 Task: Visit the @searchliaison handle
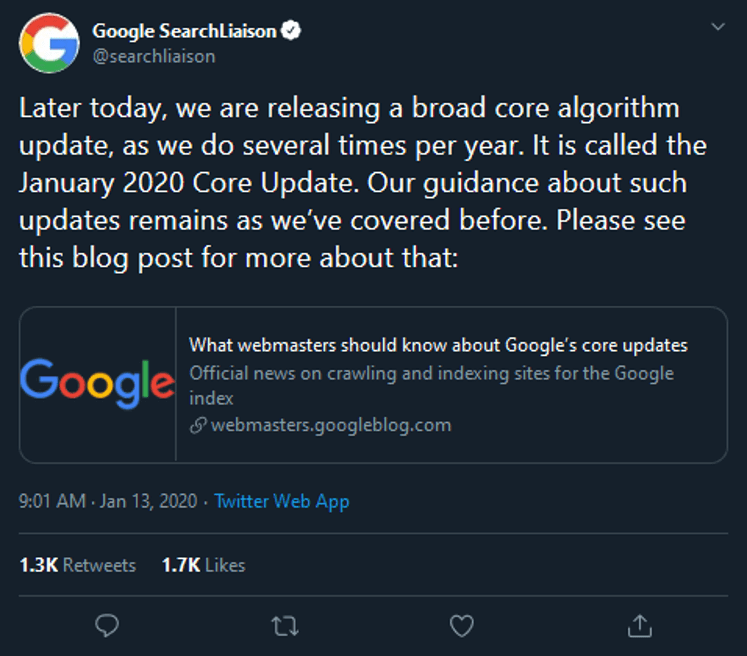pyautogui.click(x=154, y=56)
